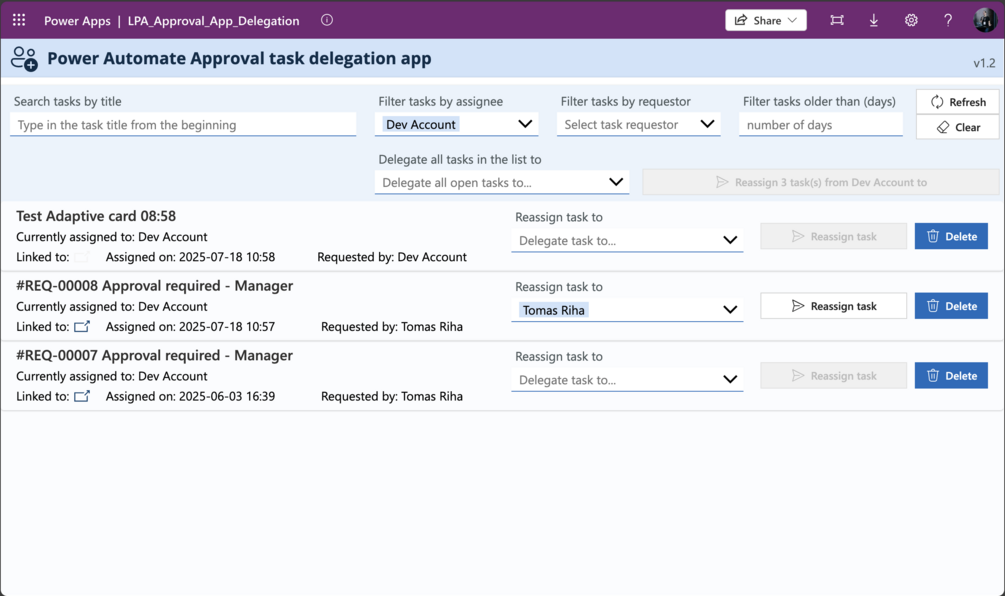Focus the search tasks by title field
1005x596 pixels.
[x=183, y=125]
